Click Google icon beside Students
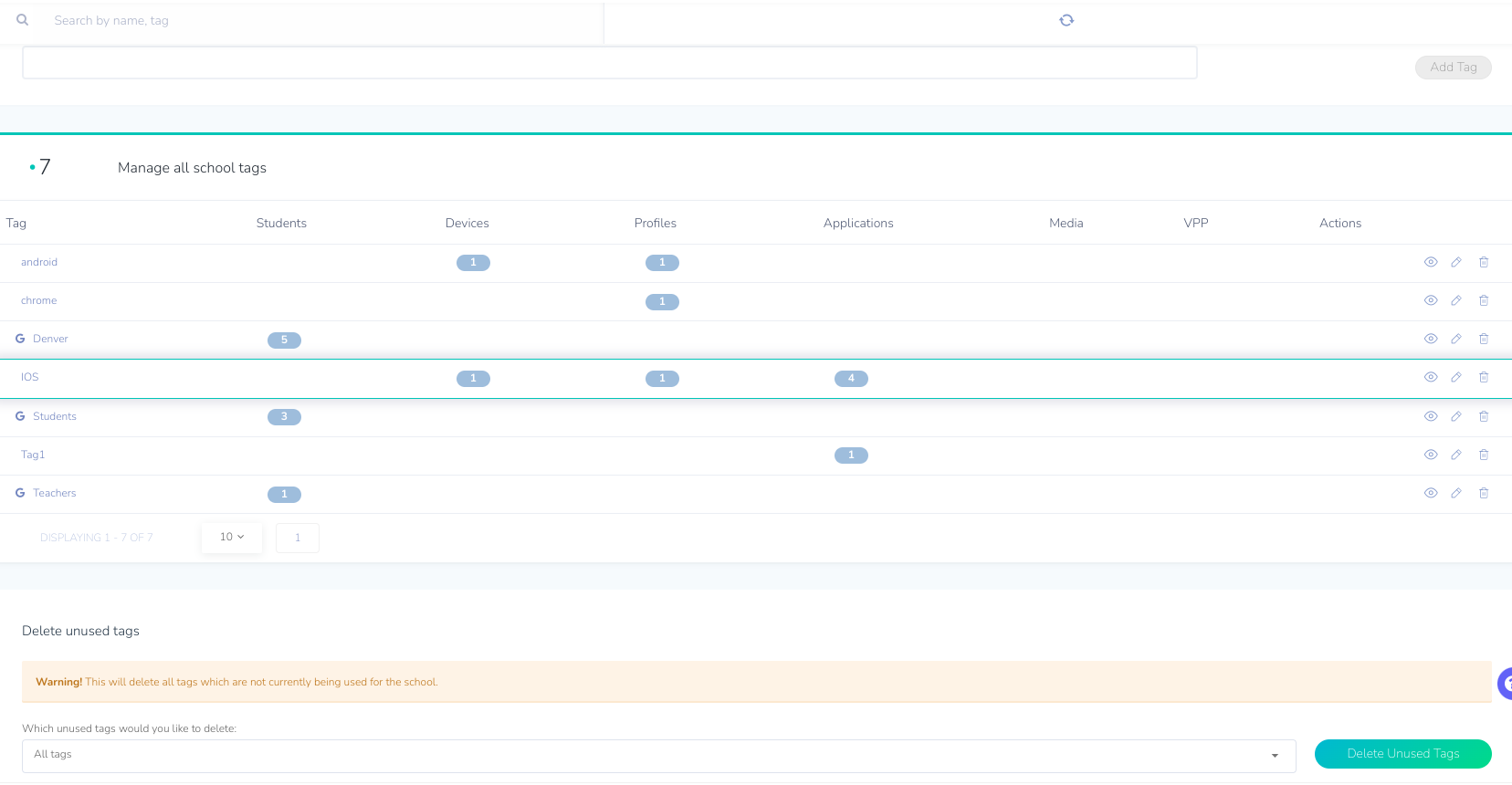This screenshot has width=1512, height=785. [20, 416]
